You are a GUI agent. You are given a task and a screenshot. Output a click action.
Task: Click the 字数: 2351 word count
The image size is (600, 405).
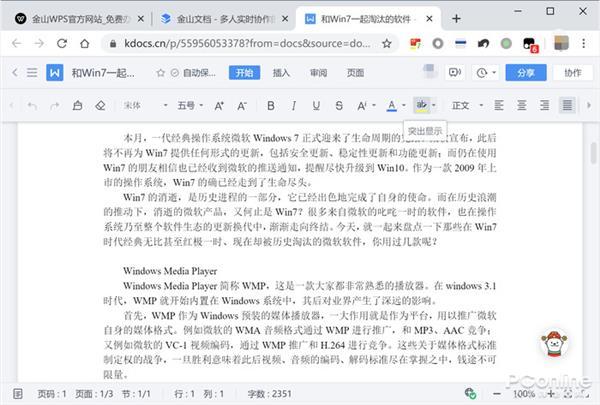point(269,394)
